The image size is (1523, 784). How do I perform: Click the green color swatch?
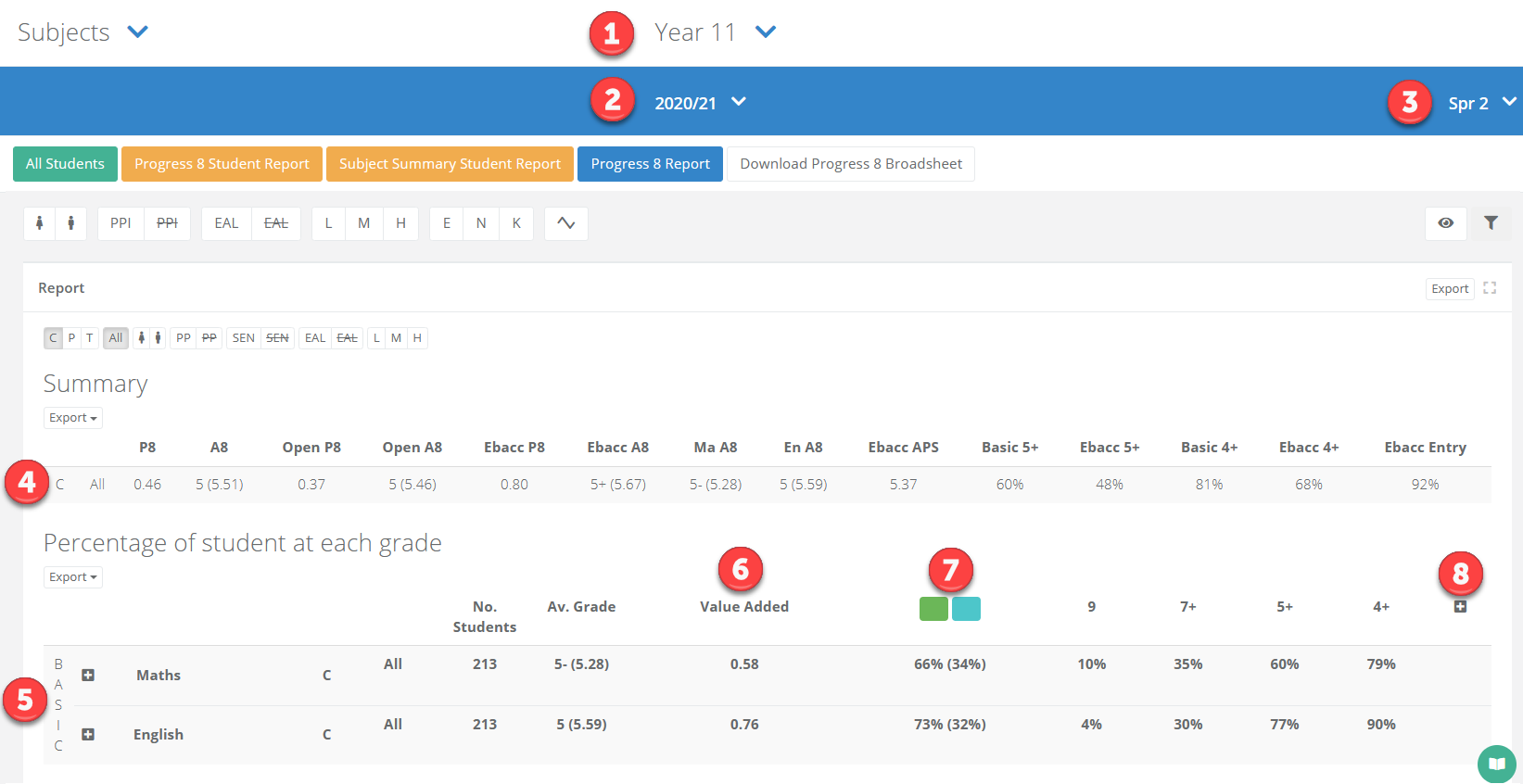(933, 609)
